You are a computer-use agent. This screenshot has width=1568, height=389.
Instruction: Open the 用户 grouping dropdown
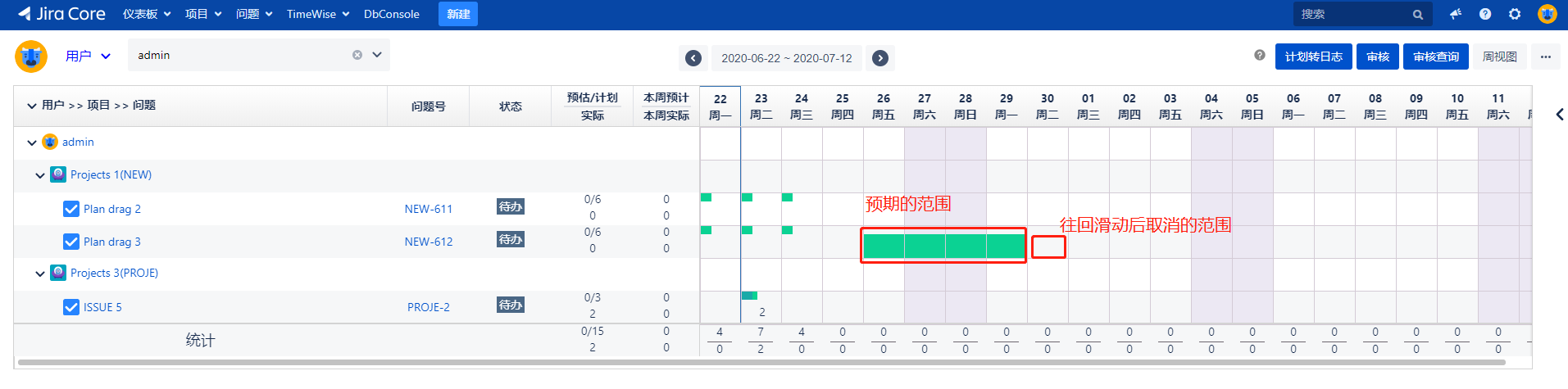[88, 56]
